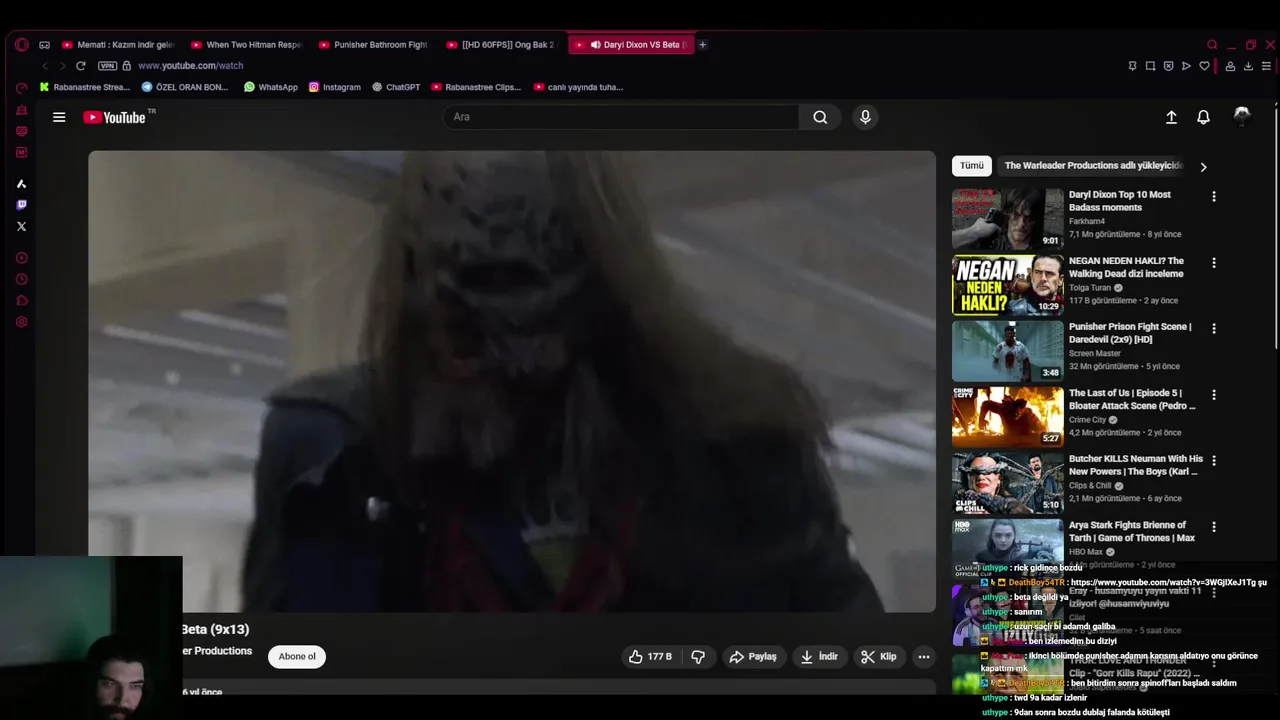
Task: Open X (Twitter) from the sidebar
Action: pos(22,227)
